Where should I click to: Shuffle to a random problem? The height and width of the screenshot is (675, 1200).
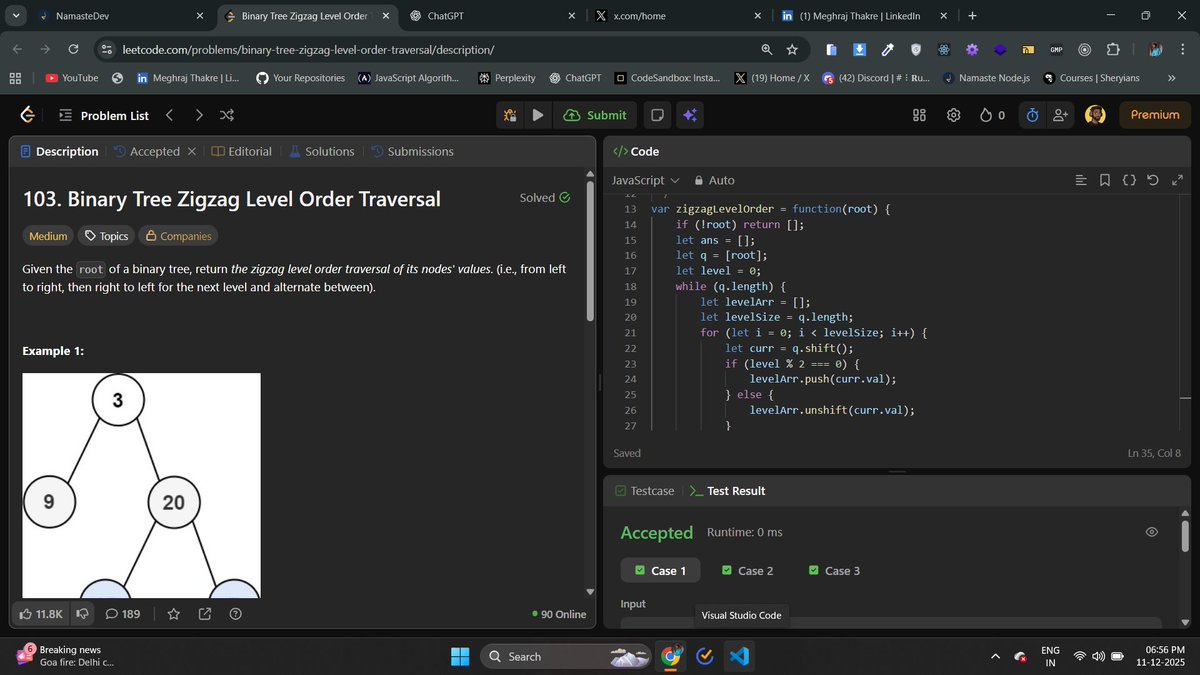pos(226,115)
